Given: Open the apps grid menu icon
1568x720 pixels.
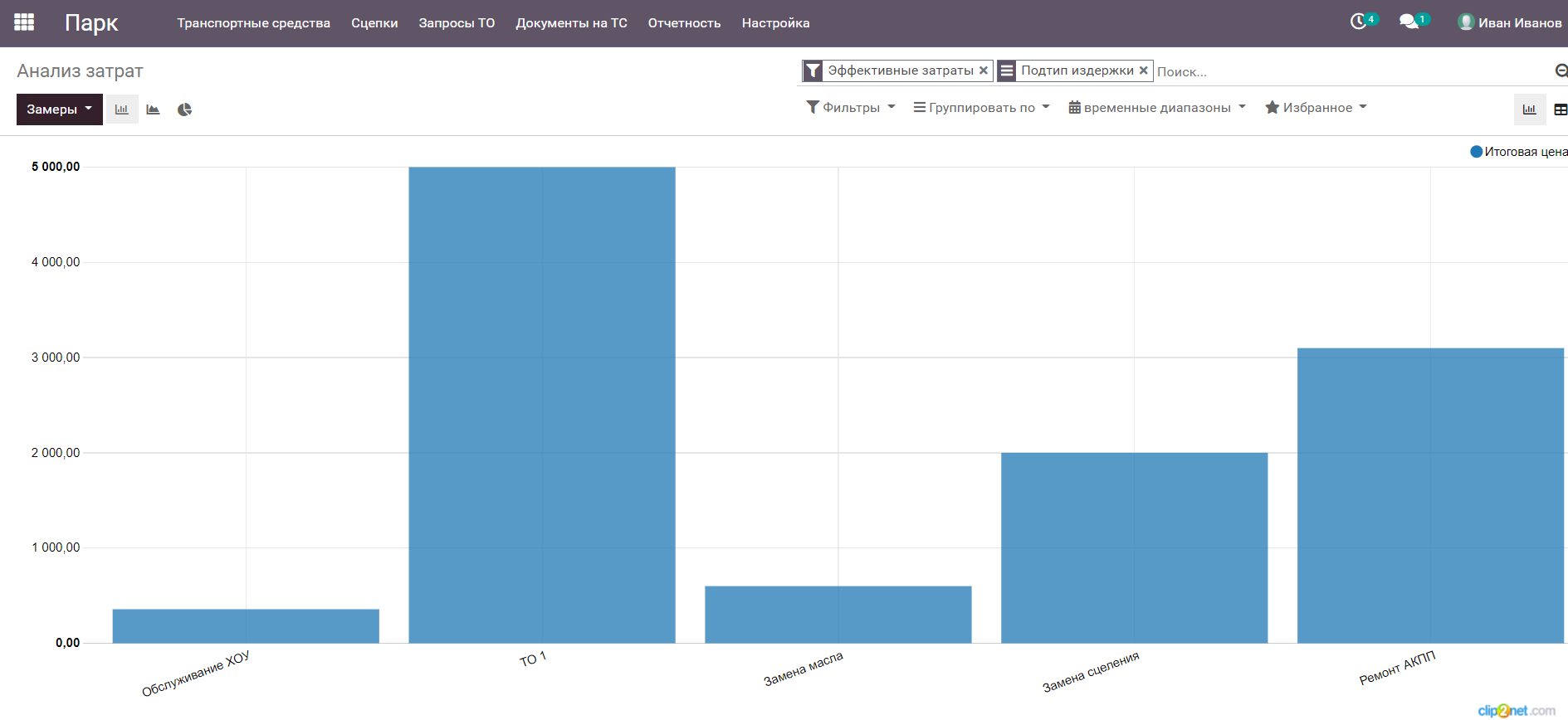Looking at the screenshot, I should point(24,22).
